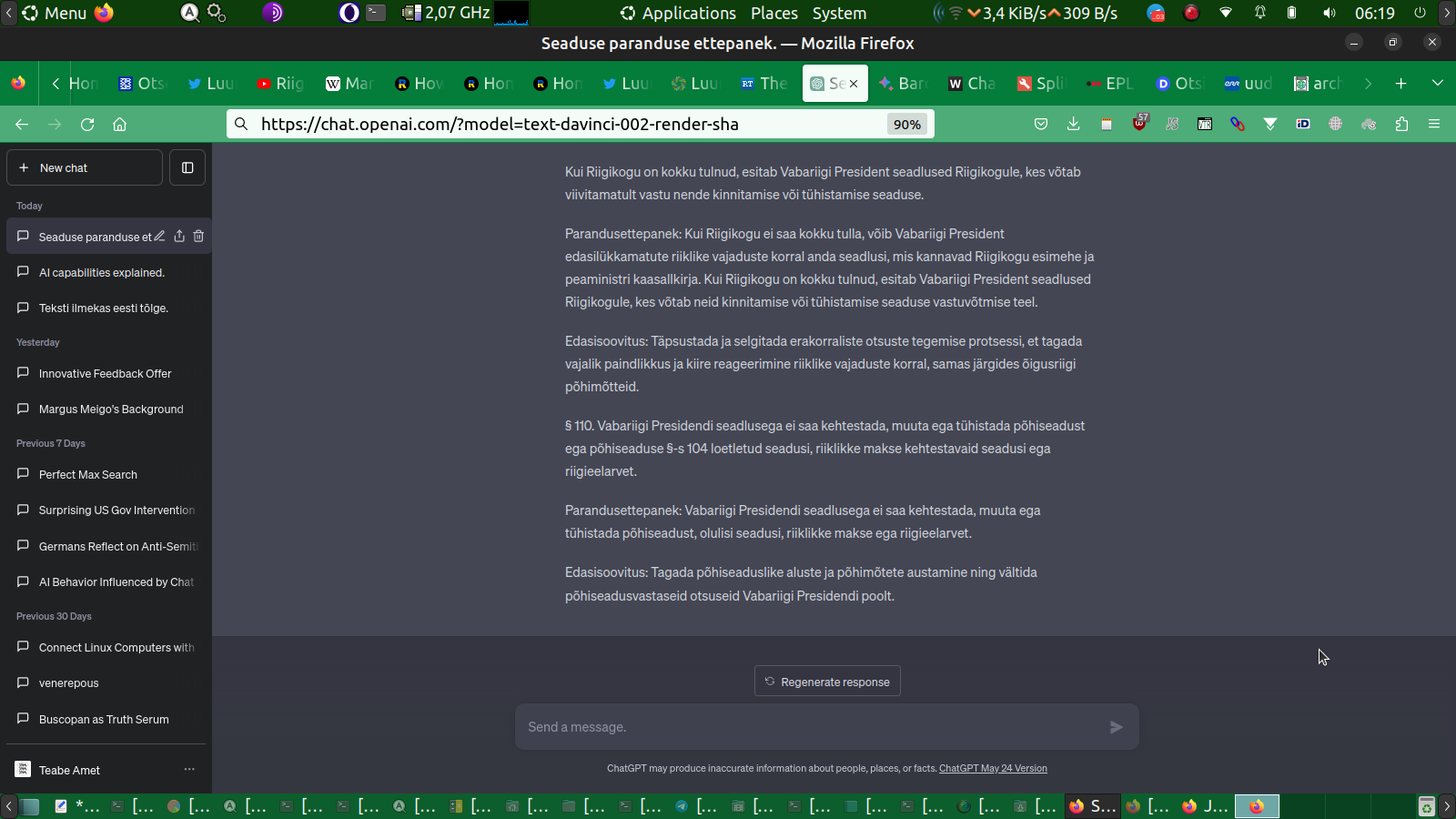
Task: List all tabs dropdown arrow
Action: click(1438, 83)
